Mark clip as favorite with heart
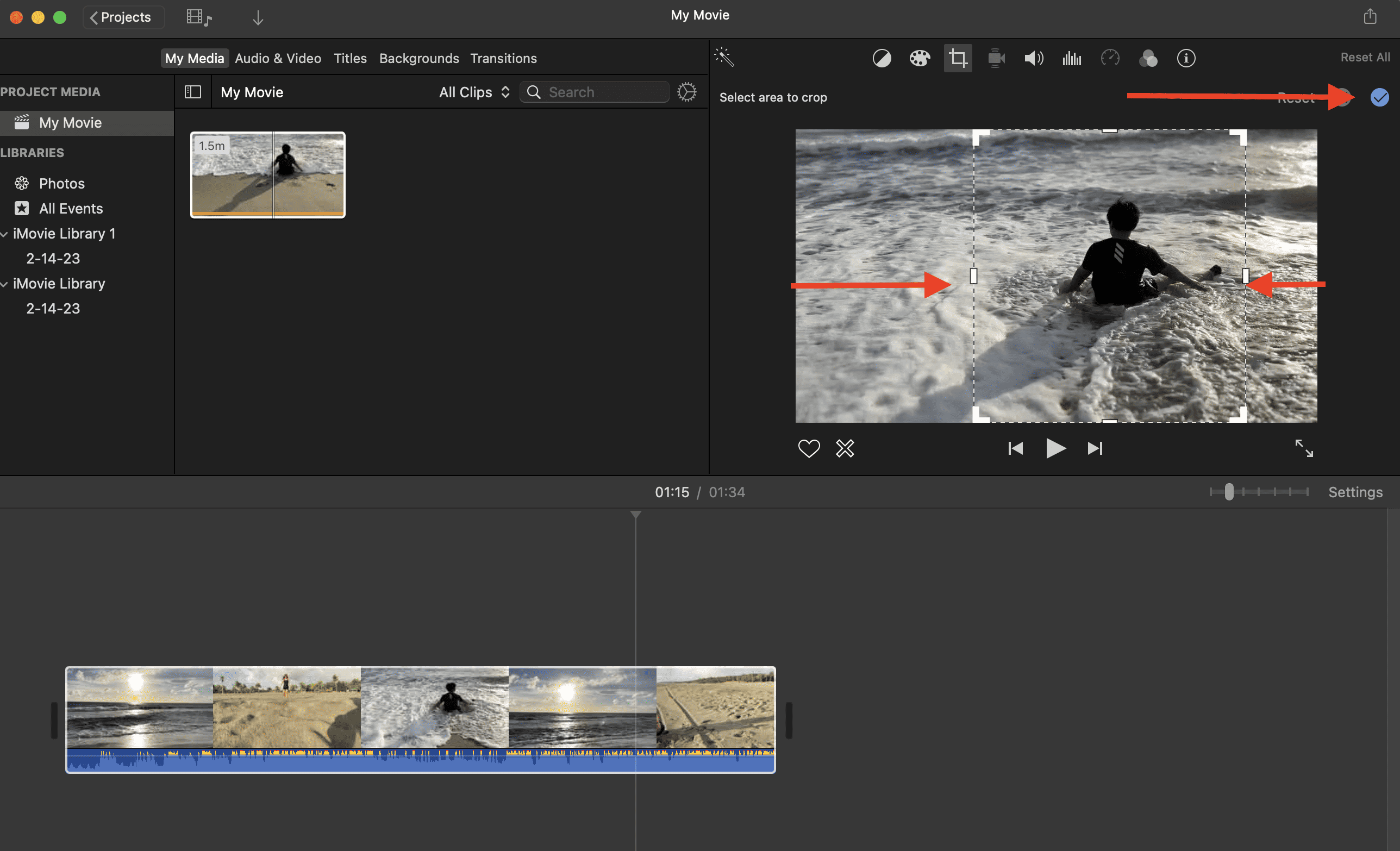Viewport: 1400px width, 851px height. pos(809,448)
